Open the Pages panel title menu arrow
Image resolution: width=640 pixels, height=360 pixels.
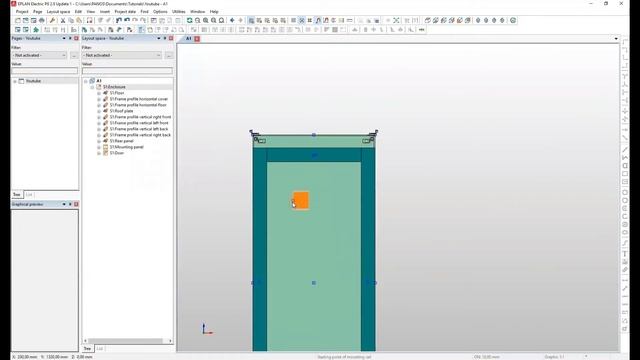pos(64,38)
